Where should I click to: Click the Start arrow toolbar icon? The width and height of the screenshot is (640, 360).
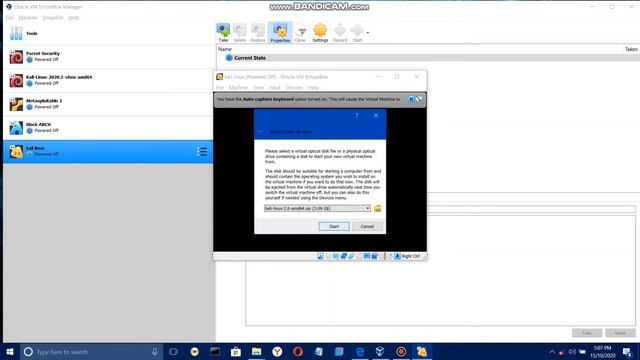coord(357,33)
